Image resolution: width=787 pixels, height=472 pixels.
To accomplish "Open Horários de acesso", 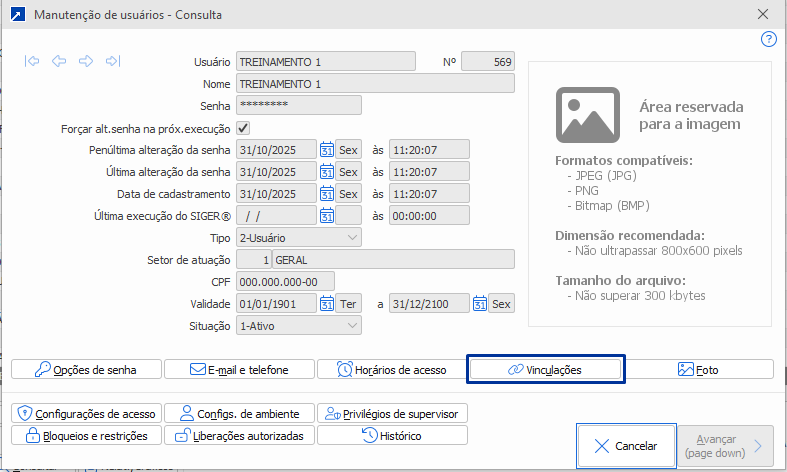I will [x=392, y=369].
